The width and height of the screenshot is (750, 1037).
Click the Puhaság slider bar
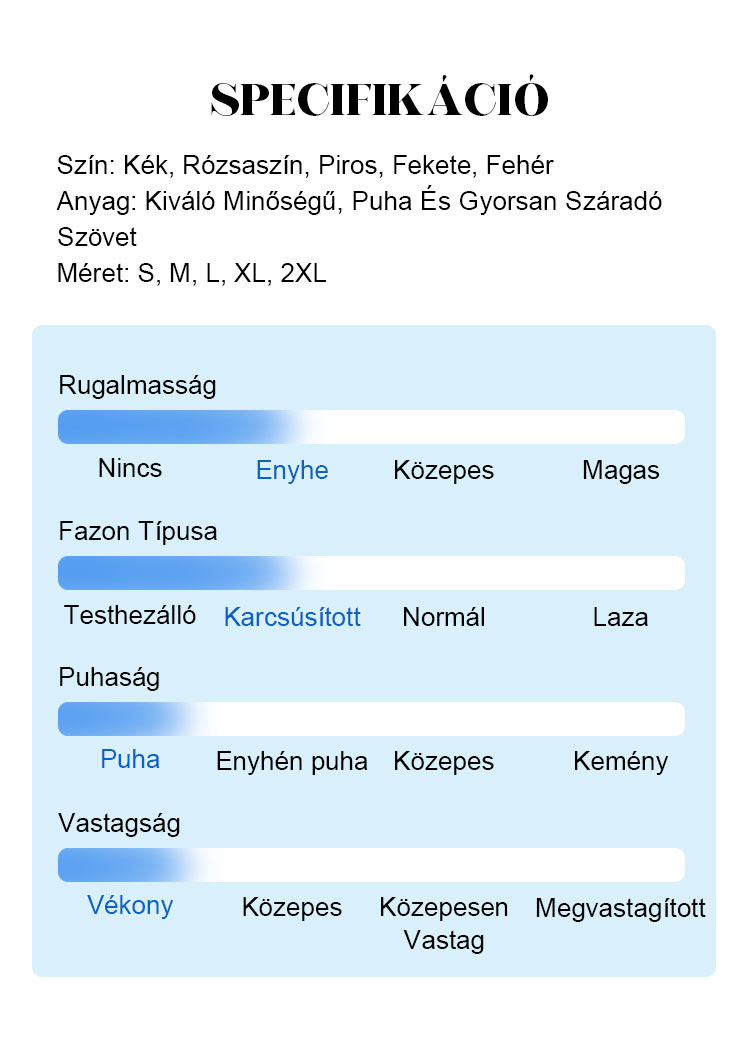pos(371,719)
